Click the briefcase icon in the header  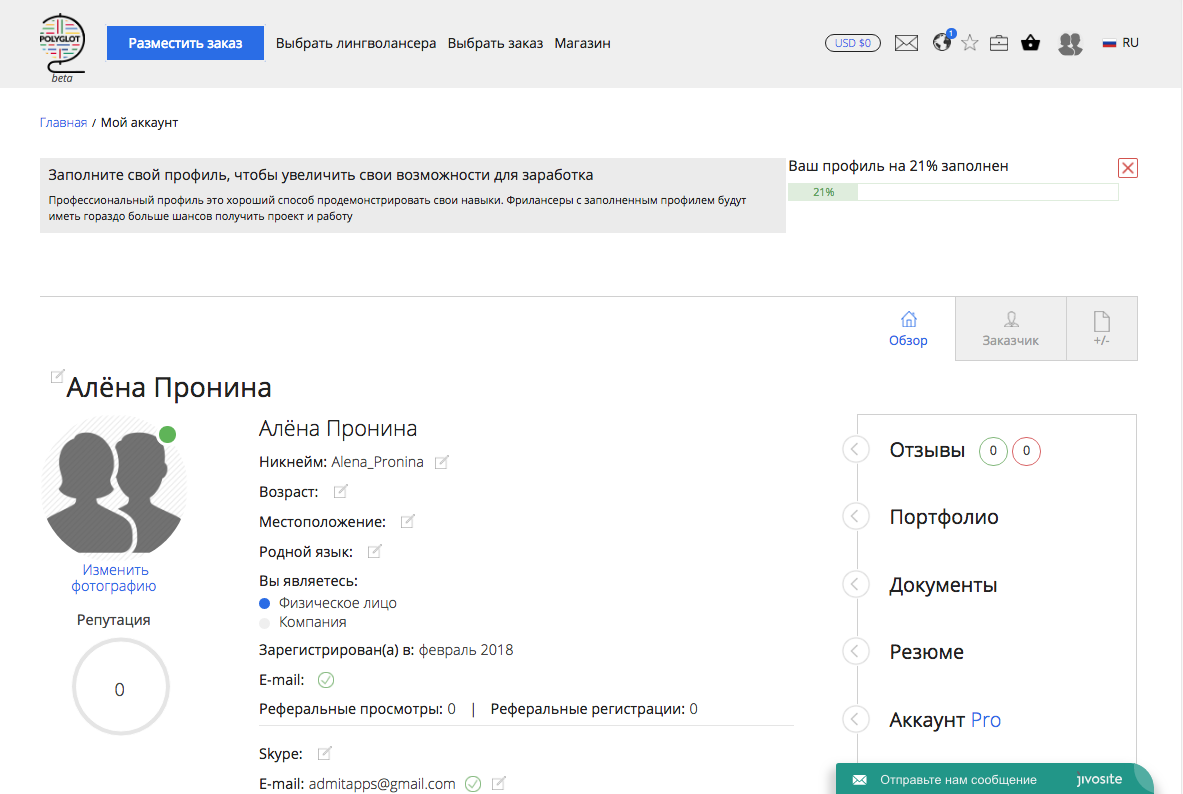coord(999,43)
